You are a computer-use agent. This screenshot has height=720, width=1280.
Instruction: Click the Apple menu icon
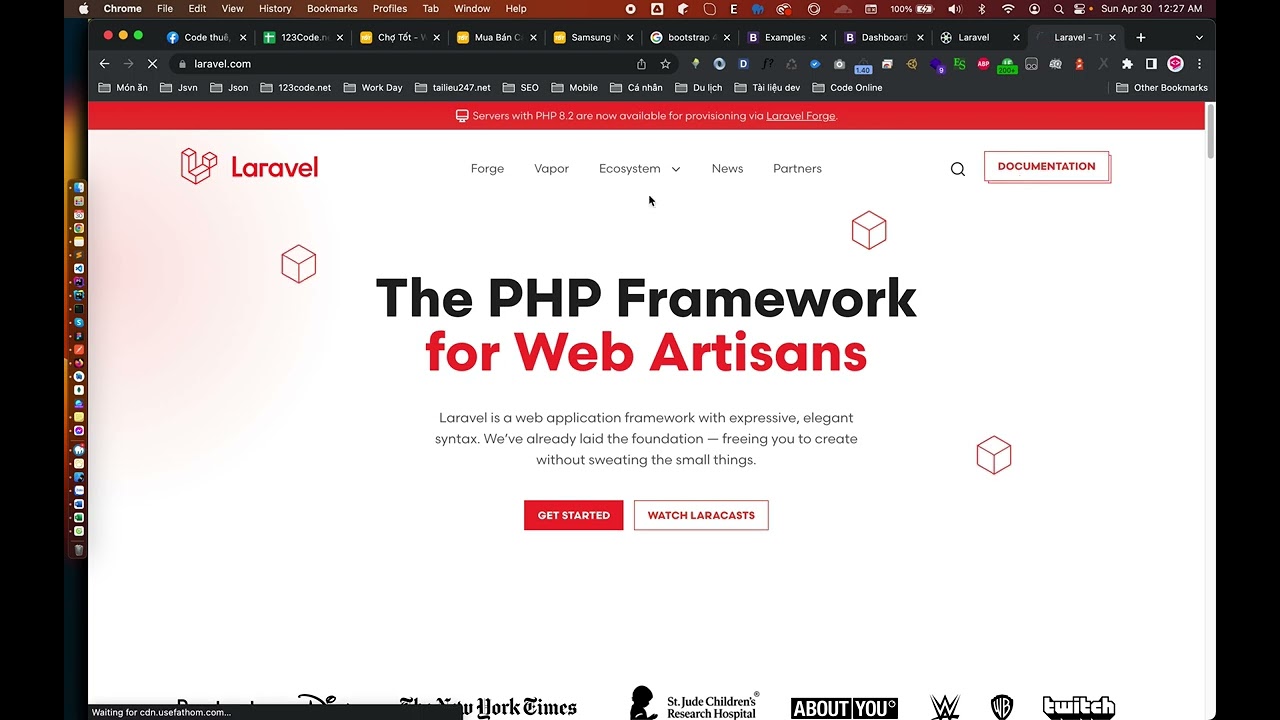pos(83,9)
